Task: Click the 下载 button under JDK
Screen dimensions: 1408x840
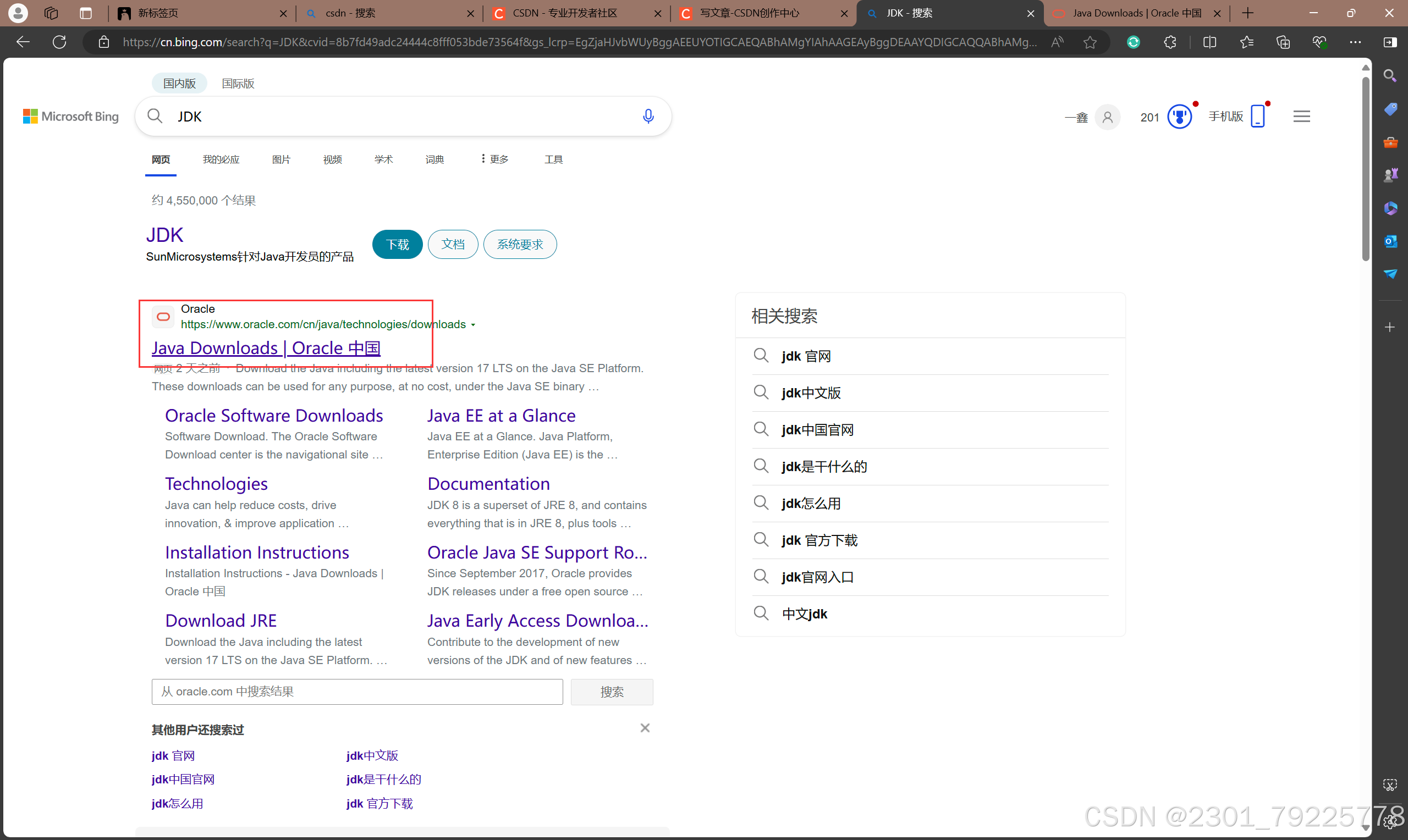Action: click(397, 245)
